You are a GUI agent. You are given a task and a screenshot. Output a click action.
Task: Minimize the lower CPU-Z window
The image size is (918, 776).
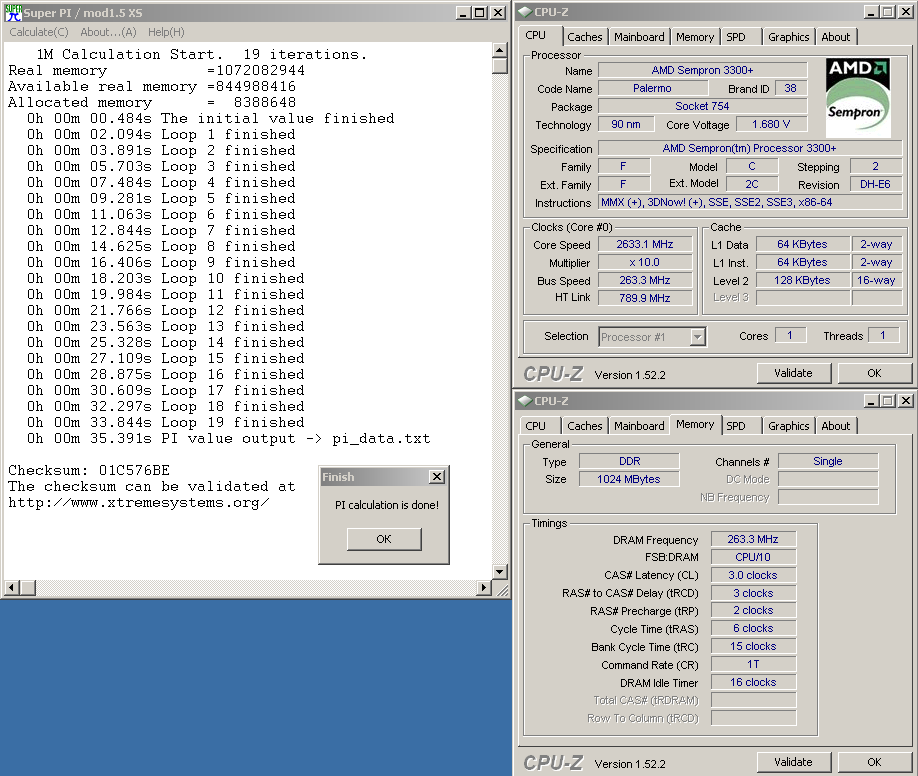(x=871, y=401)
